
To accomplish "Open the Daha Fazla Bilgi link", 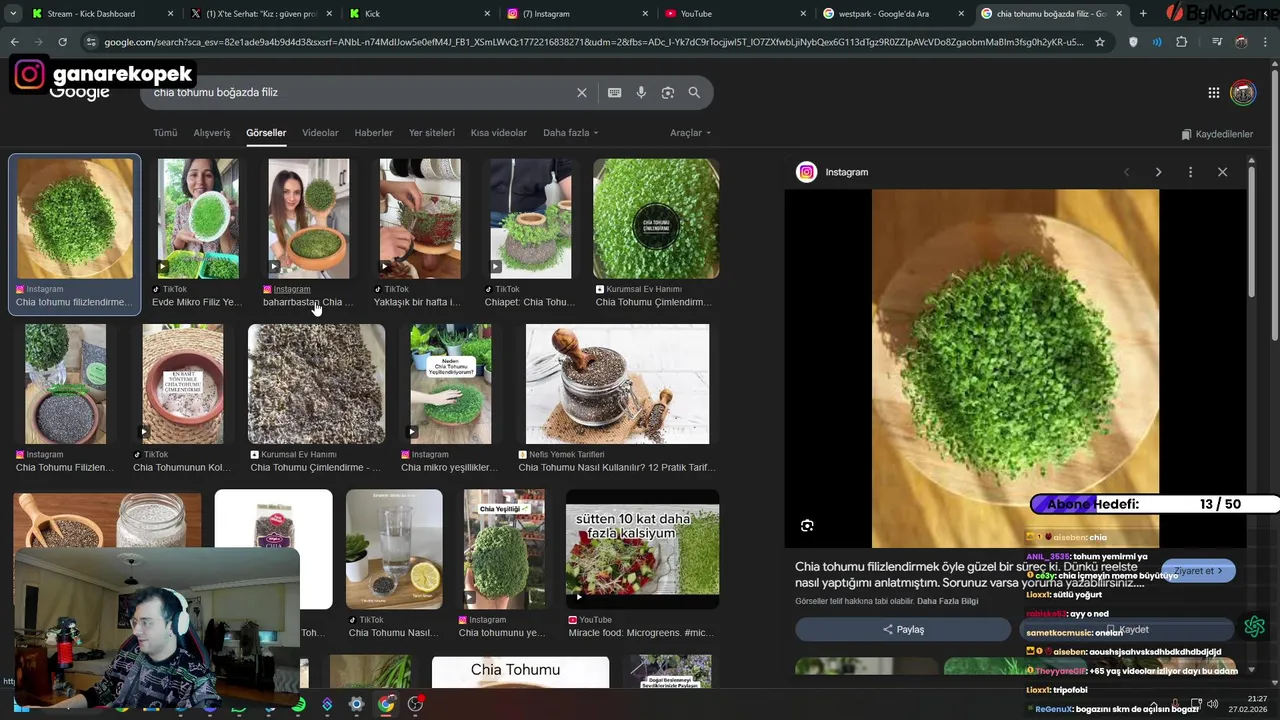I will coord(947,601).
